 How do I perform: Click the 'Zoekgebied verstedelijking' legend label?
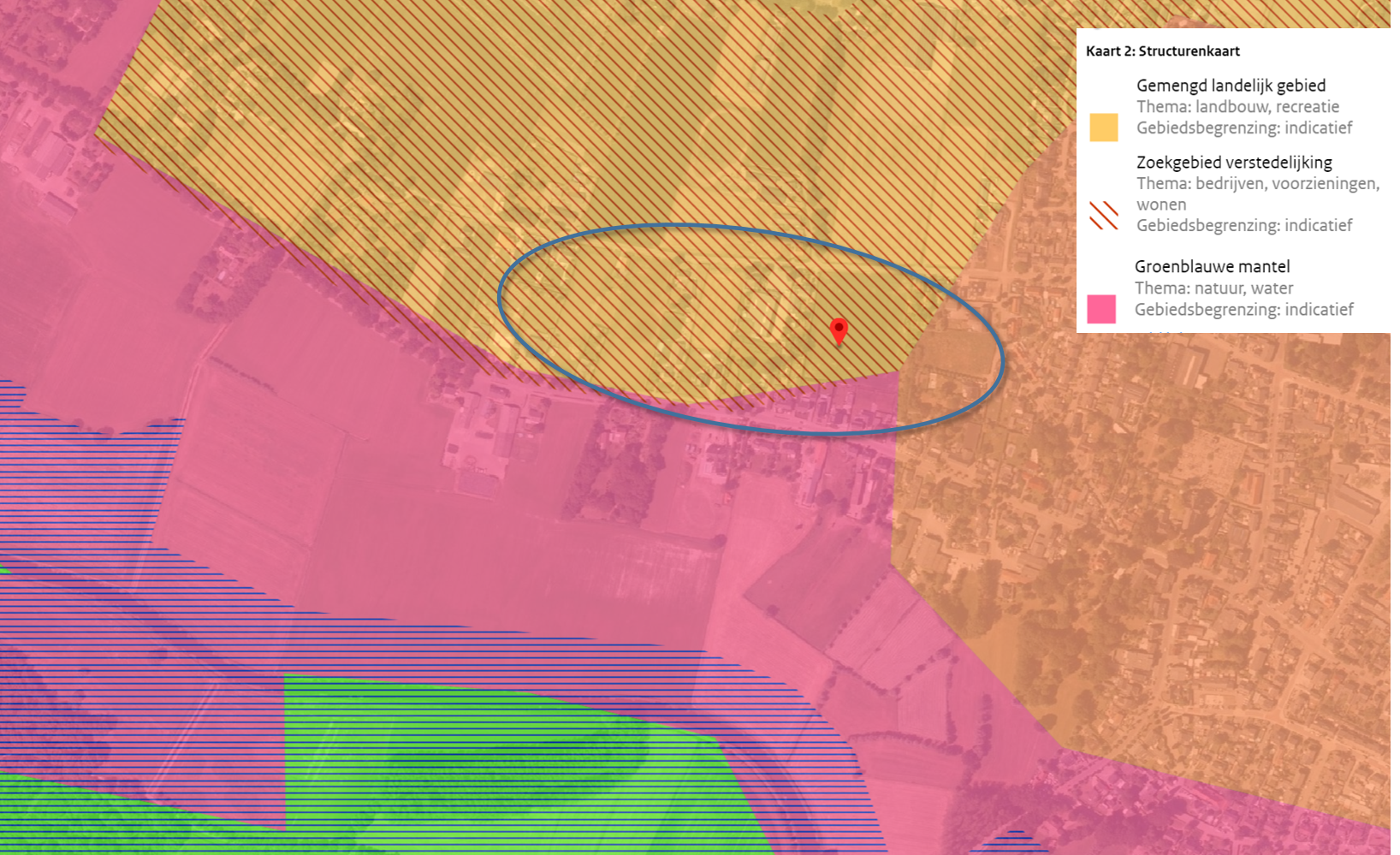1234,163
